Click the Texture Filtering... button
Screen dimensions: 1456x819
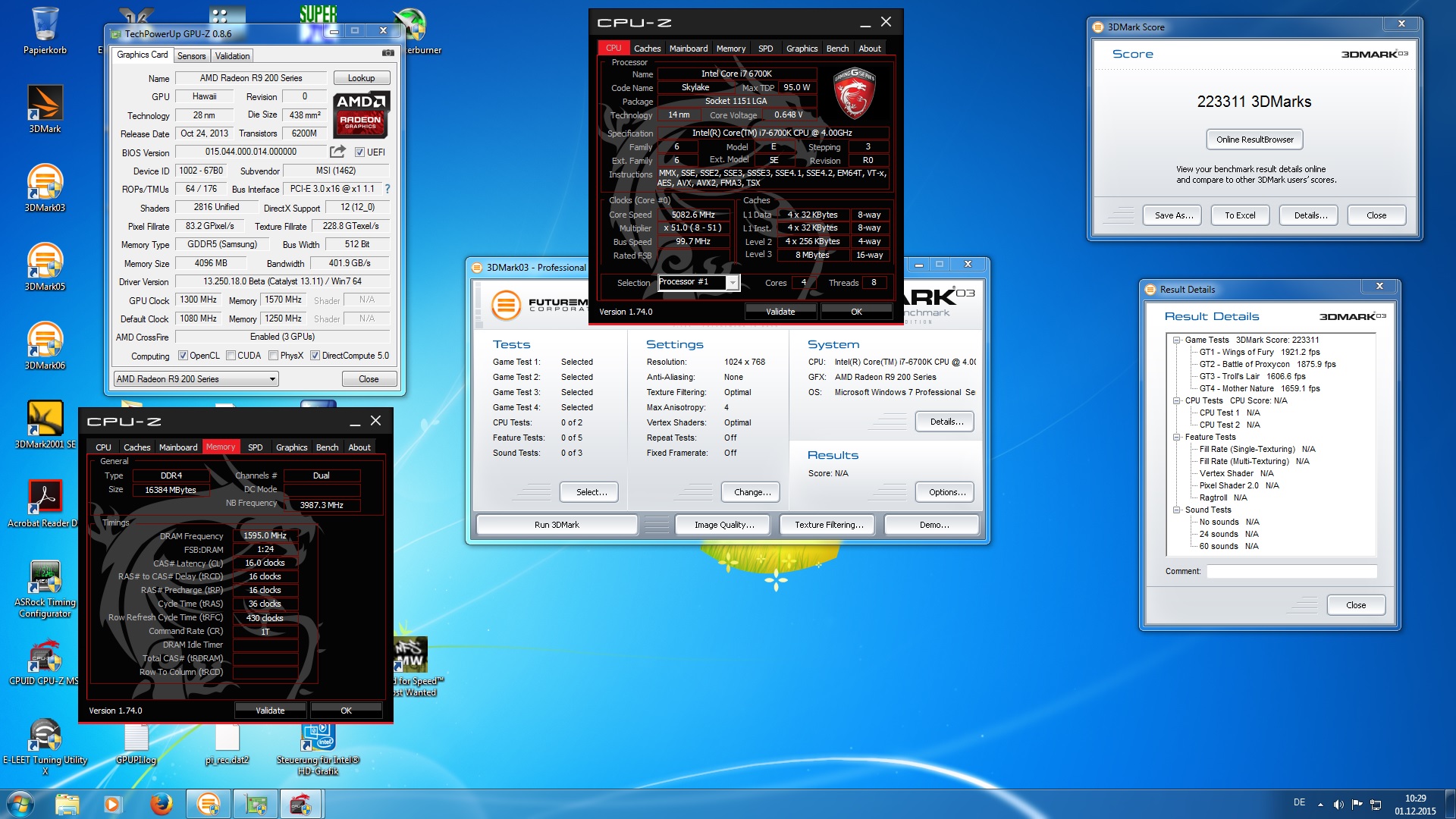[829, 525]
